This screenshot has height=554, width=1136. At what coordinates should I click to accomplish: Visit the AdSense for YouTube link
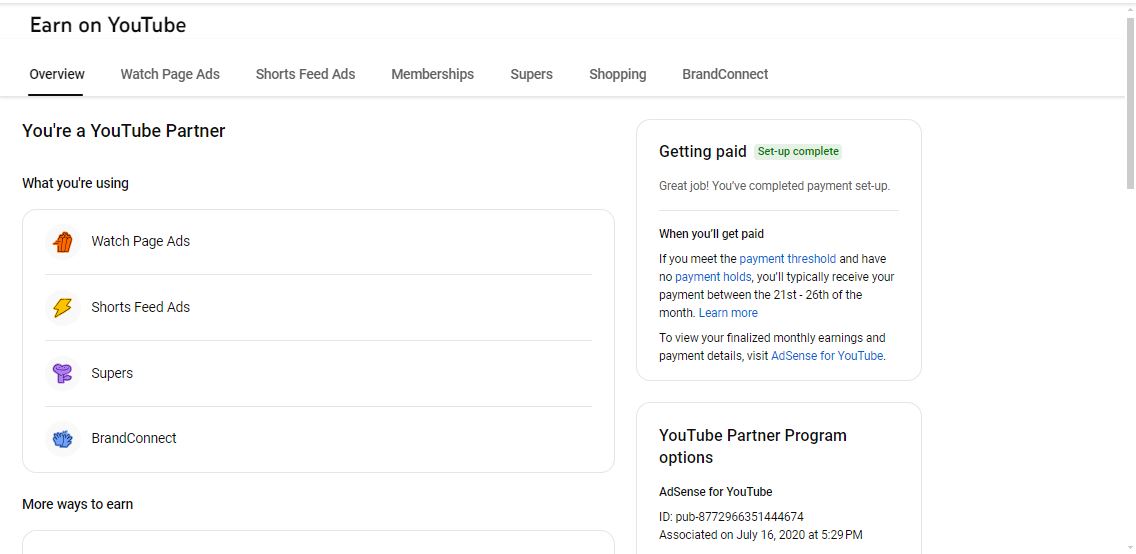pyautogui.click(x=827, y=356)
